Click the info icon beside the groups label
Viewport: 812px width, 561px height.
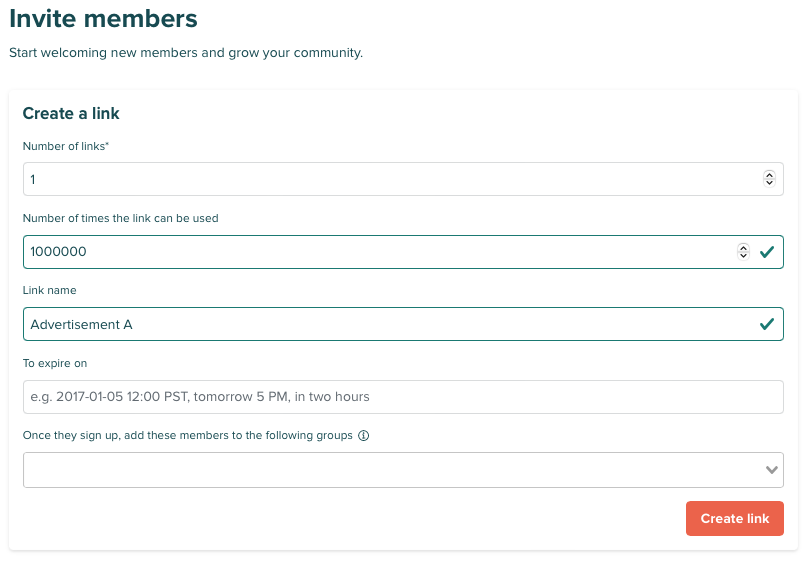[x=364, y=436]
